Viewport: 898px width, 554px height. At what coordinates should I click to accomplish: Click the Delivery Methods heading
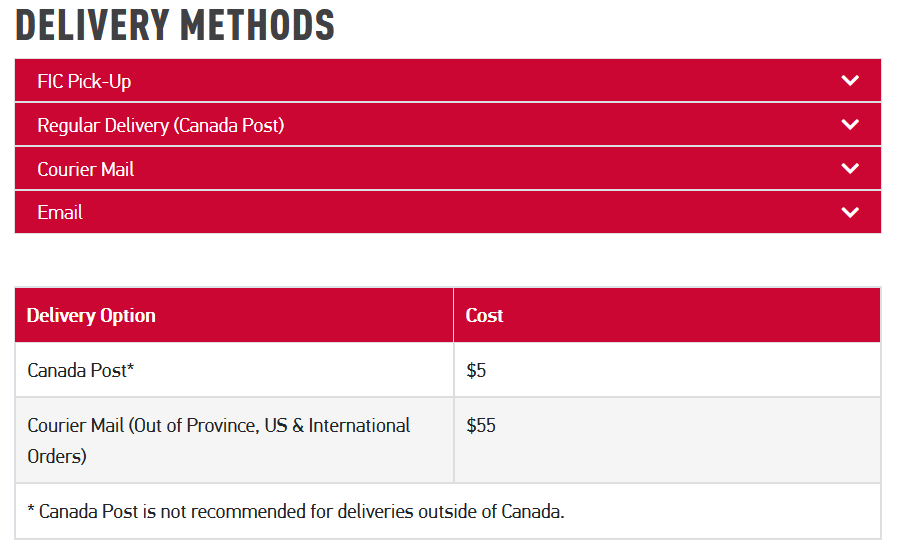tap(175, 26)
